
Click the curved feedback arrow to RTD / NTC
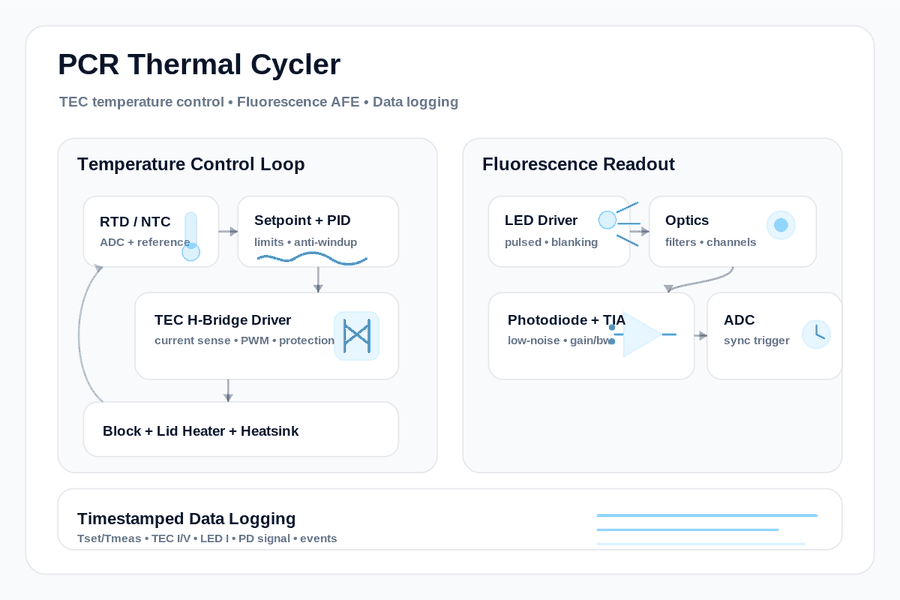(x=90, y=333)
